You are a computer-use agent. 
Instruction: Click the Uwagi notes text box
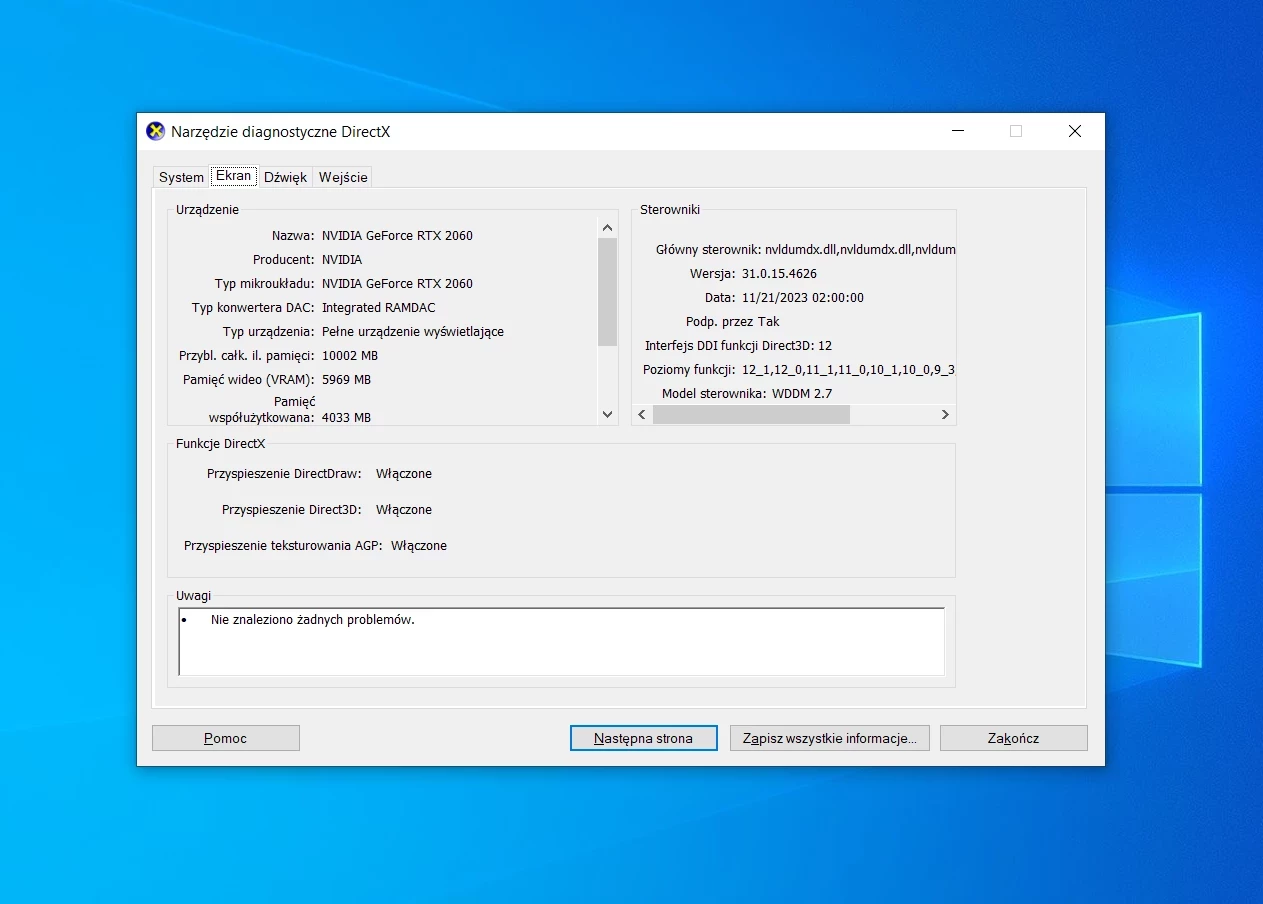[x=561, y=641]
